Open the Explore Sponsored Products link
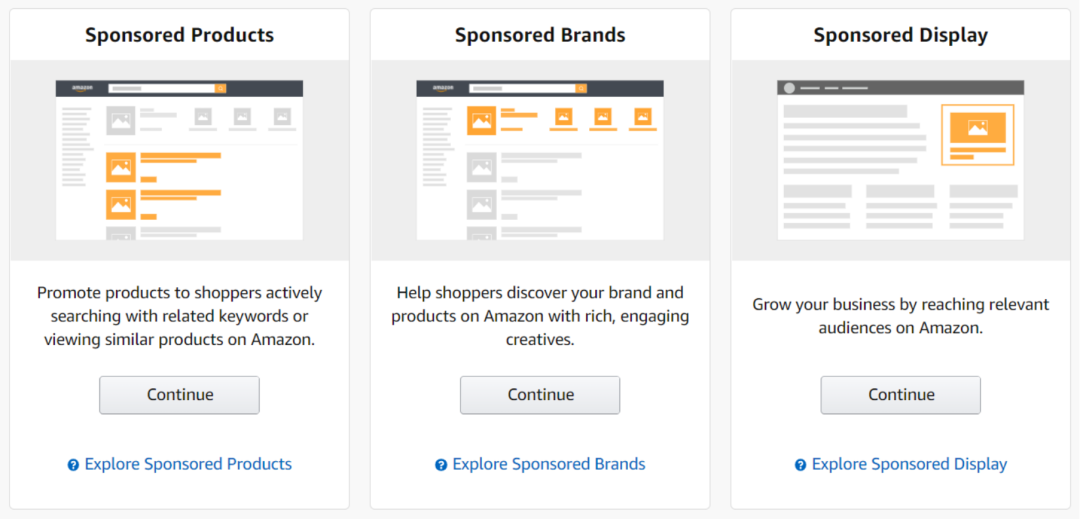This screenshot has width=1080, height=519. pyautogui.click(x=188, y=465)
